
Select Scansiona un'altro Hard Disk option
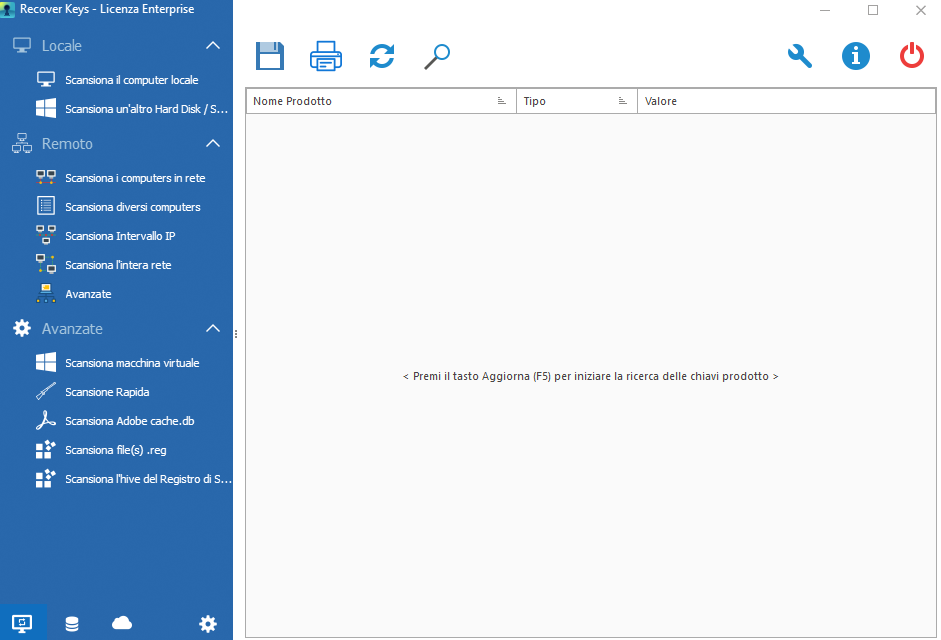pos(146,109)
